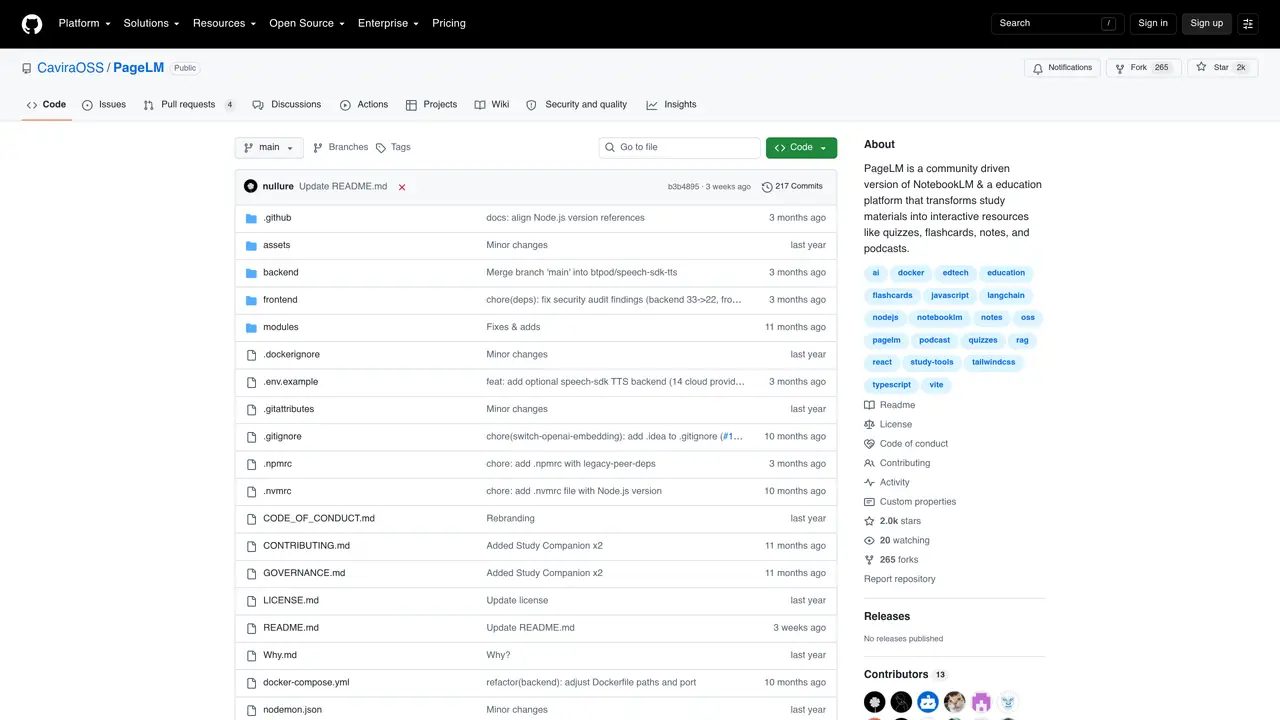Click the Sign up button
This screenshot has width=1280, height=720.
tap(1206, 23)
